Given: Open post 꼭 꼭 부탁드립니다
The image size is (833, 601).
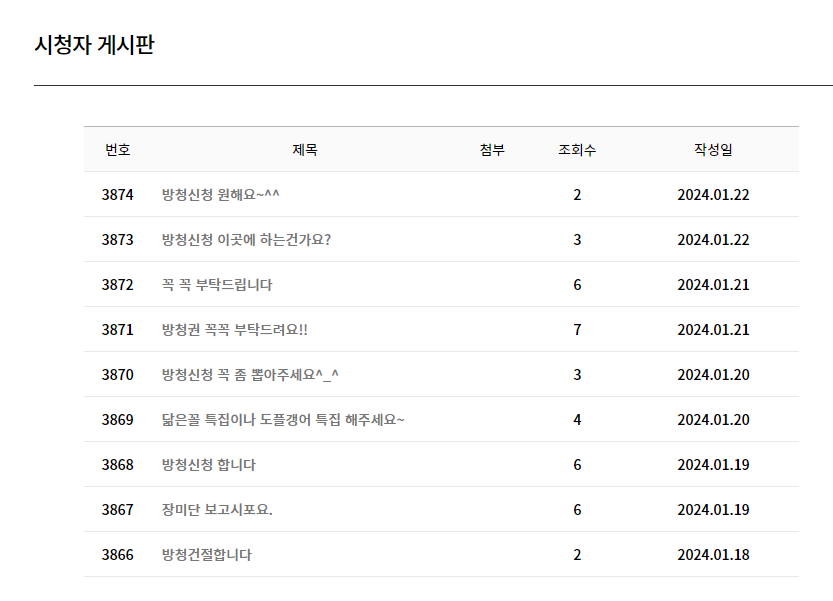Looking at the screenshot, I should point(217,285).
